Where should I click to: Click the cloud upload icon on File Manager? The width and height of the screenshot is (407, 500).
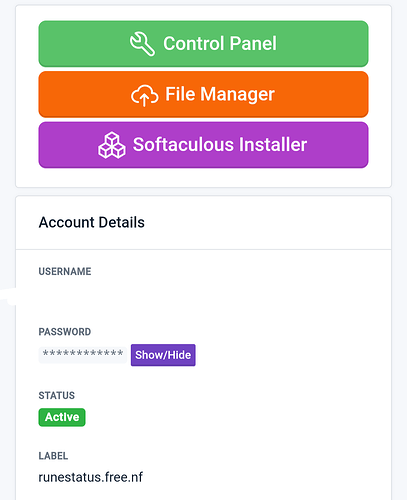tap(144, 95)
